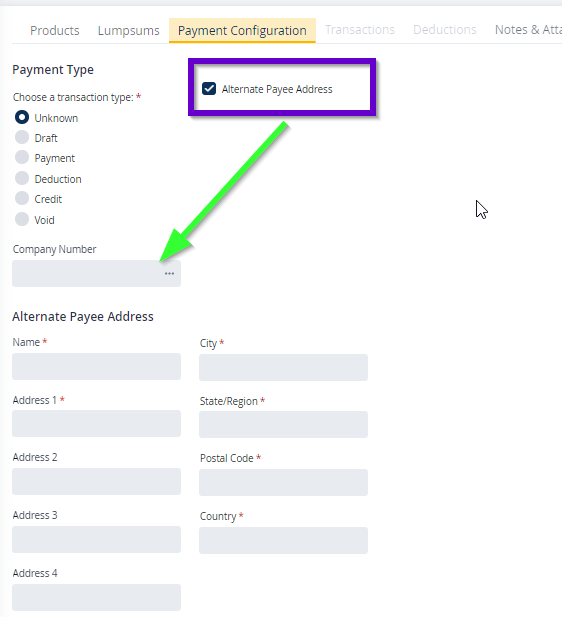Focus the Company Number field
562x617 pixels.
(96, 273)
